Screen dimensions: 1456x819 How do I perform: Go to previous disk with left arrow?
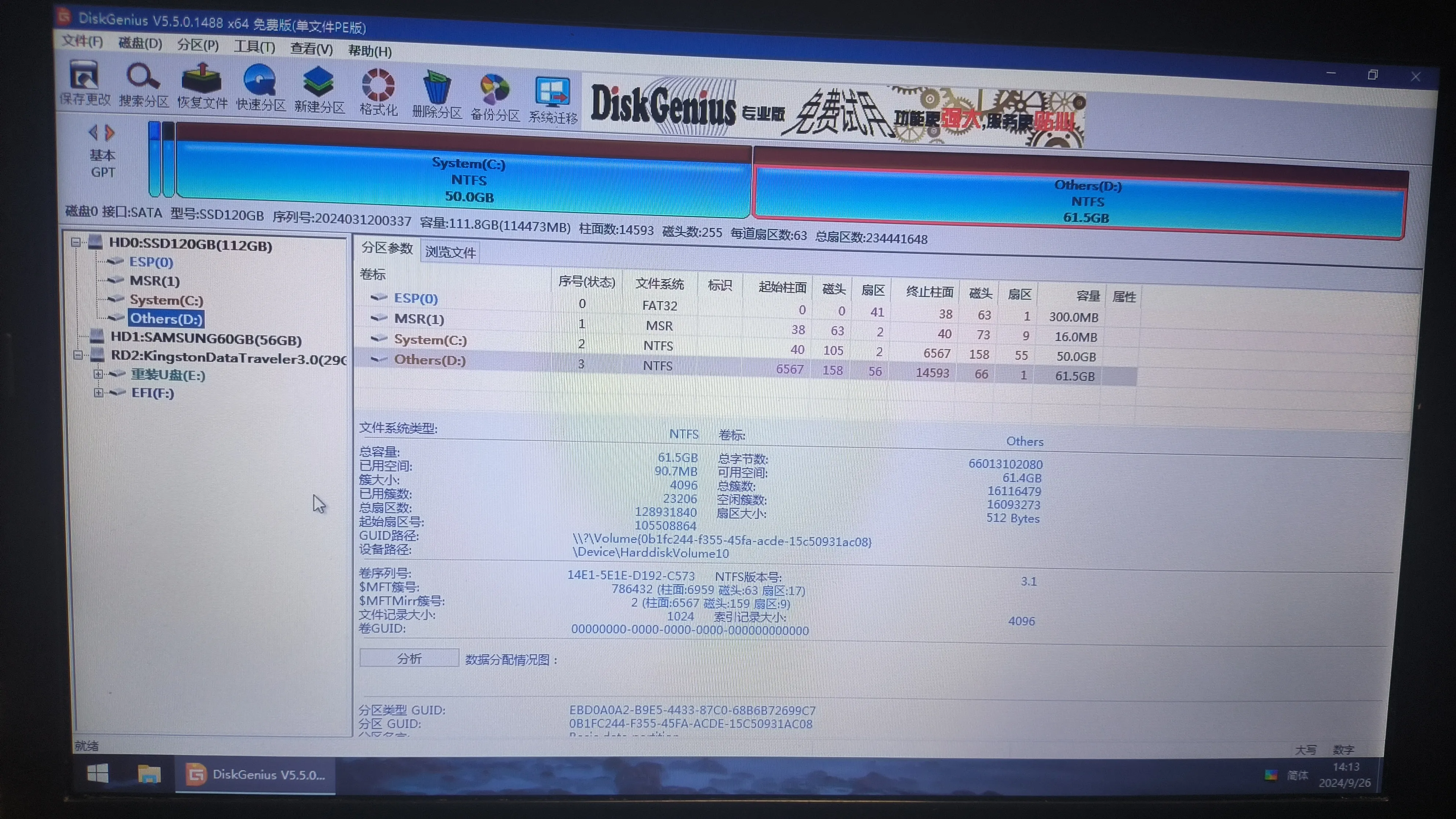tap(93, 132)
